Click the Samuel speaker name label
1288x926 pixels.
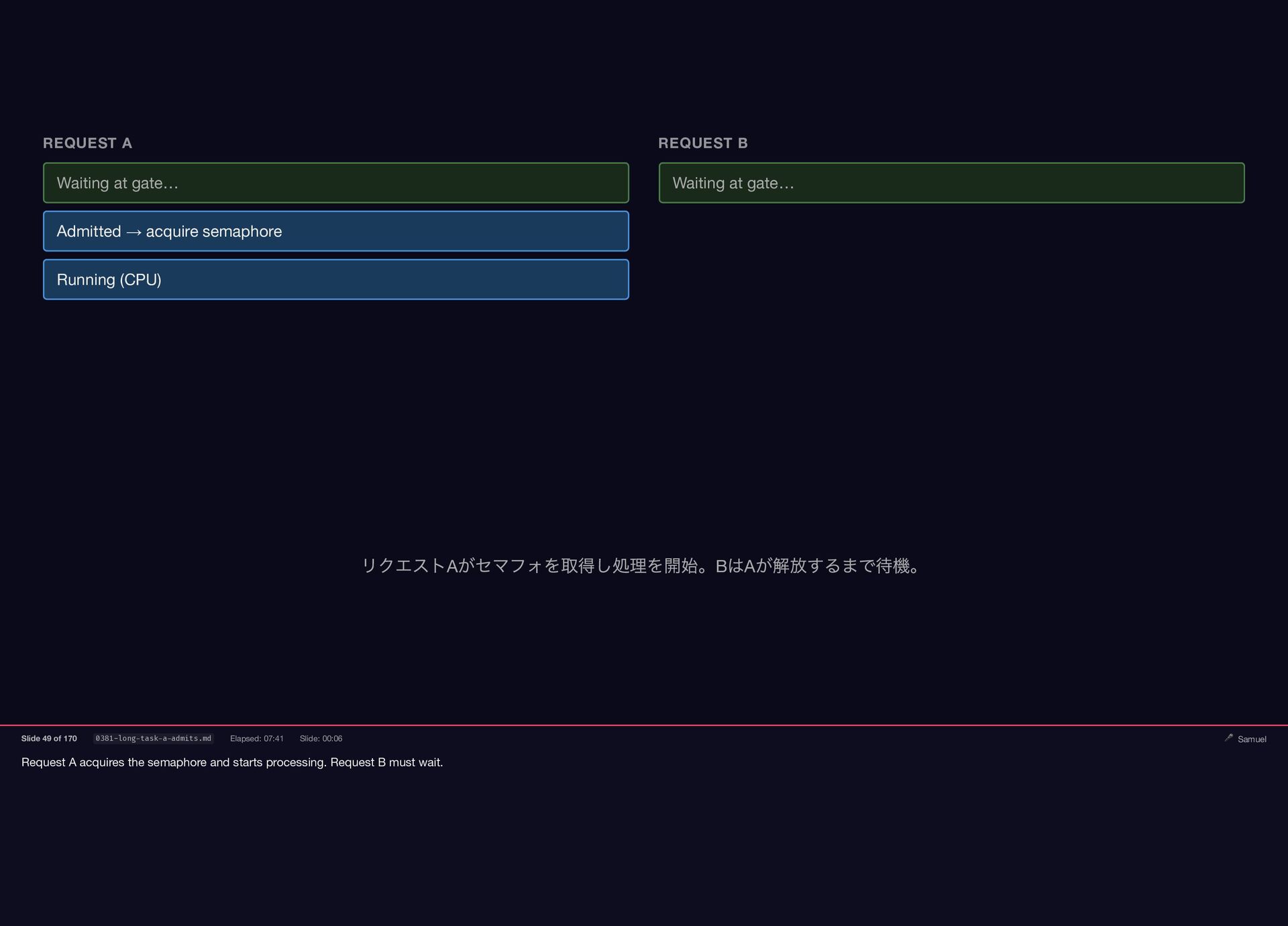[x=1252, y=739]
